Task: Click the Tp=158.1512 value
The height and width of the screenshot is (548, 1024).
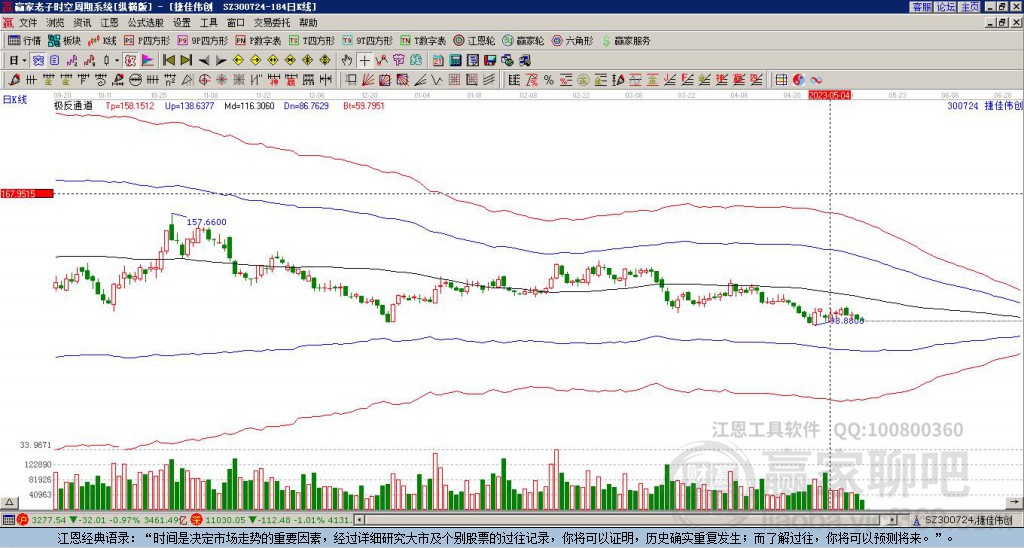Action: (130, 105)
